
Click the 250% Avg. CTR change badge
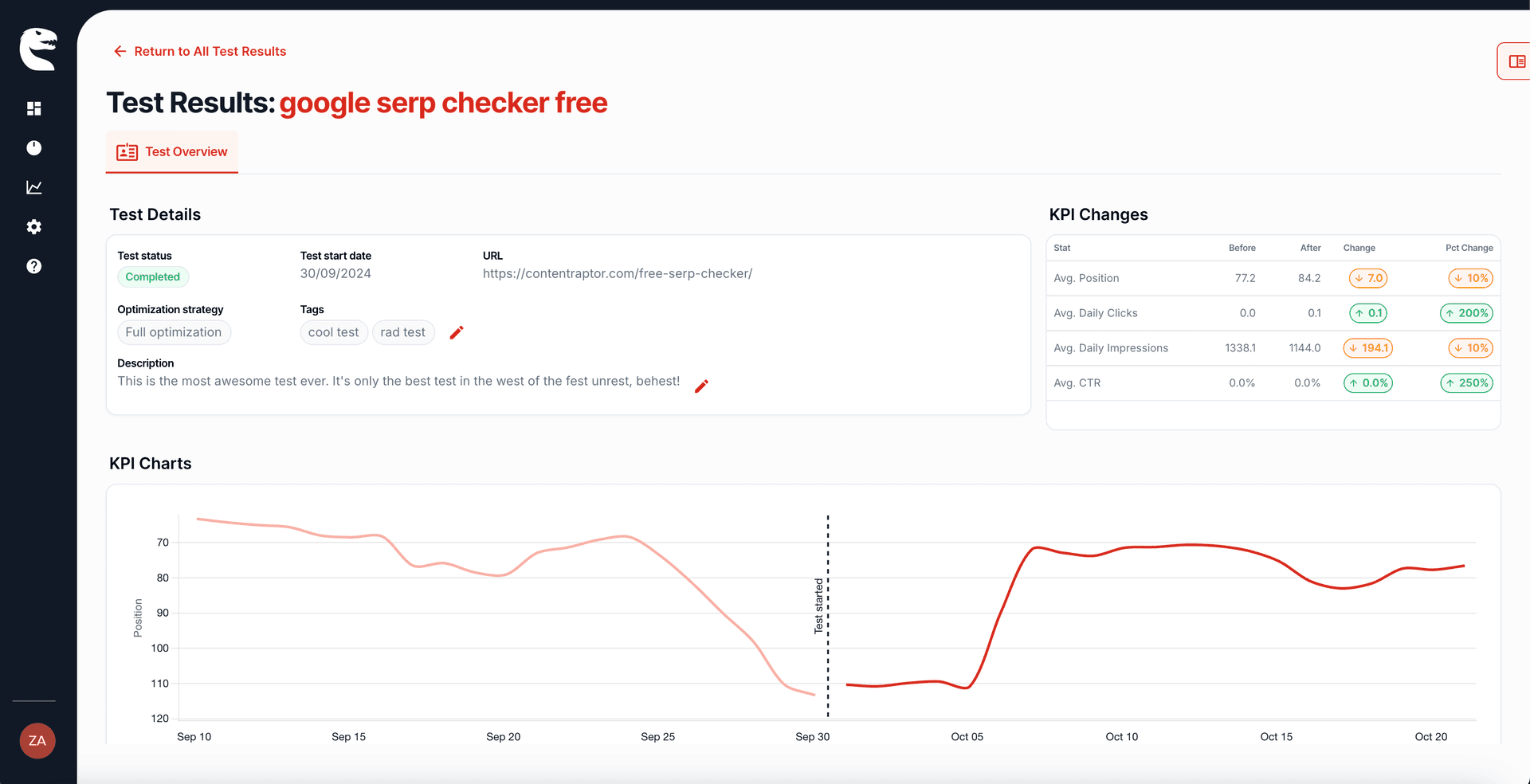click(1466, 383)
